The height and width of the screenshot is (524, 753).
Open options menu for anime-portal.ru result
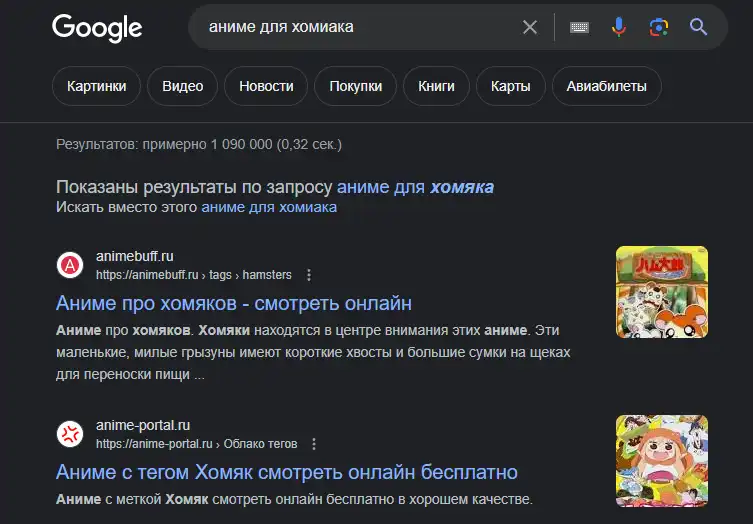(314, 444)
